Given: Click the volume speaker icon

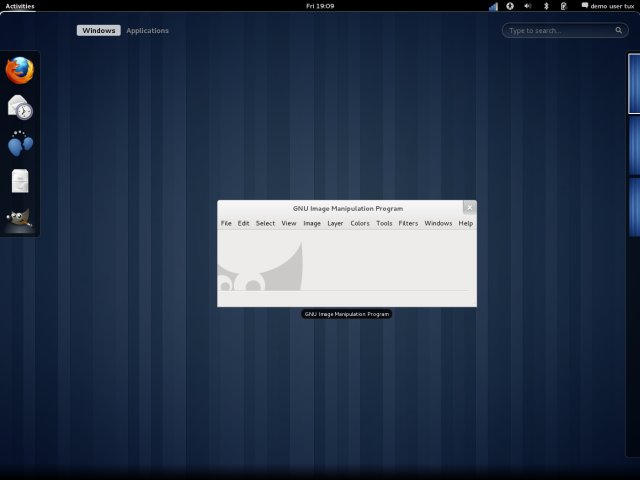Looking at the screenshot, I should coord(528,6).
